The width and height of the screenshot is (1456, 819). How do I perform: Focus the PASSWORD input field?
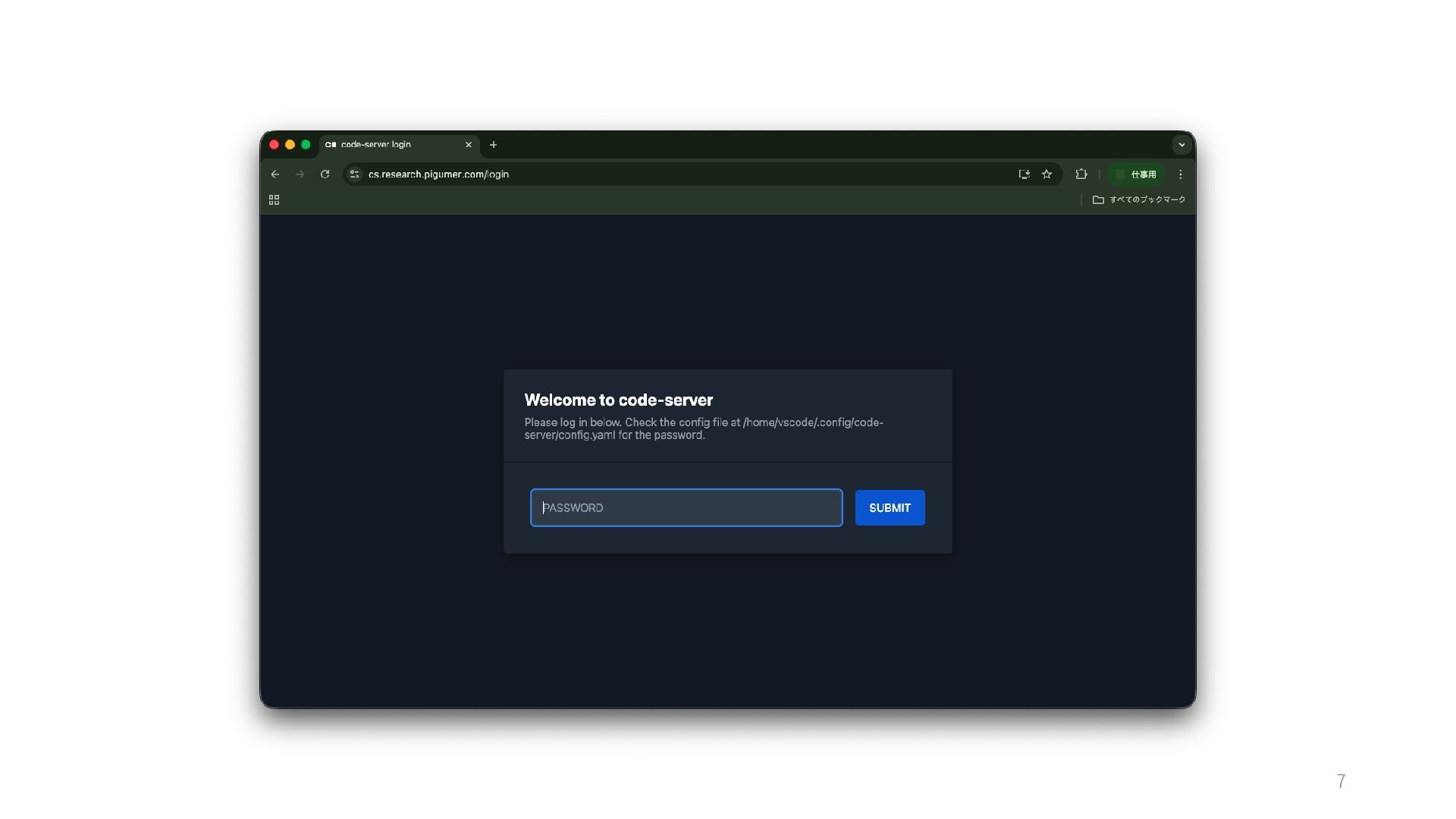pyautogui.click(x=686, y=508)
